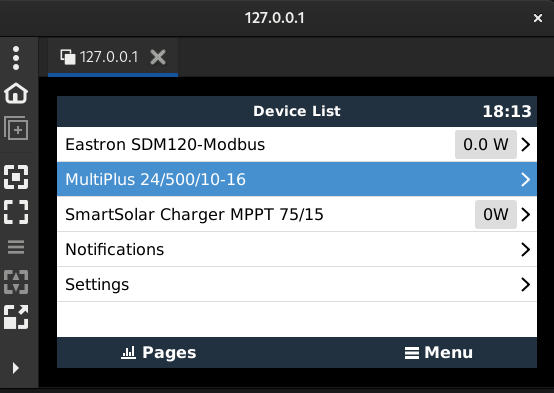The height and width of the screenshot is (393, 554).
Task: Expand chevron on the SmartSolar Charger row
Action: (526, 215)
